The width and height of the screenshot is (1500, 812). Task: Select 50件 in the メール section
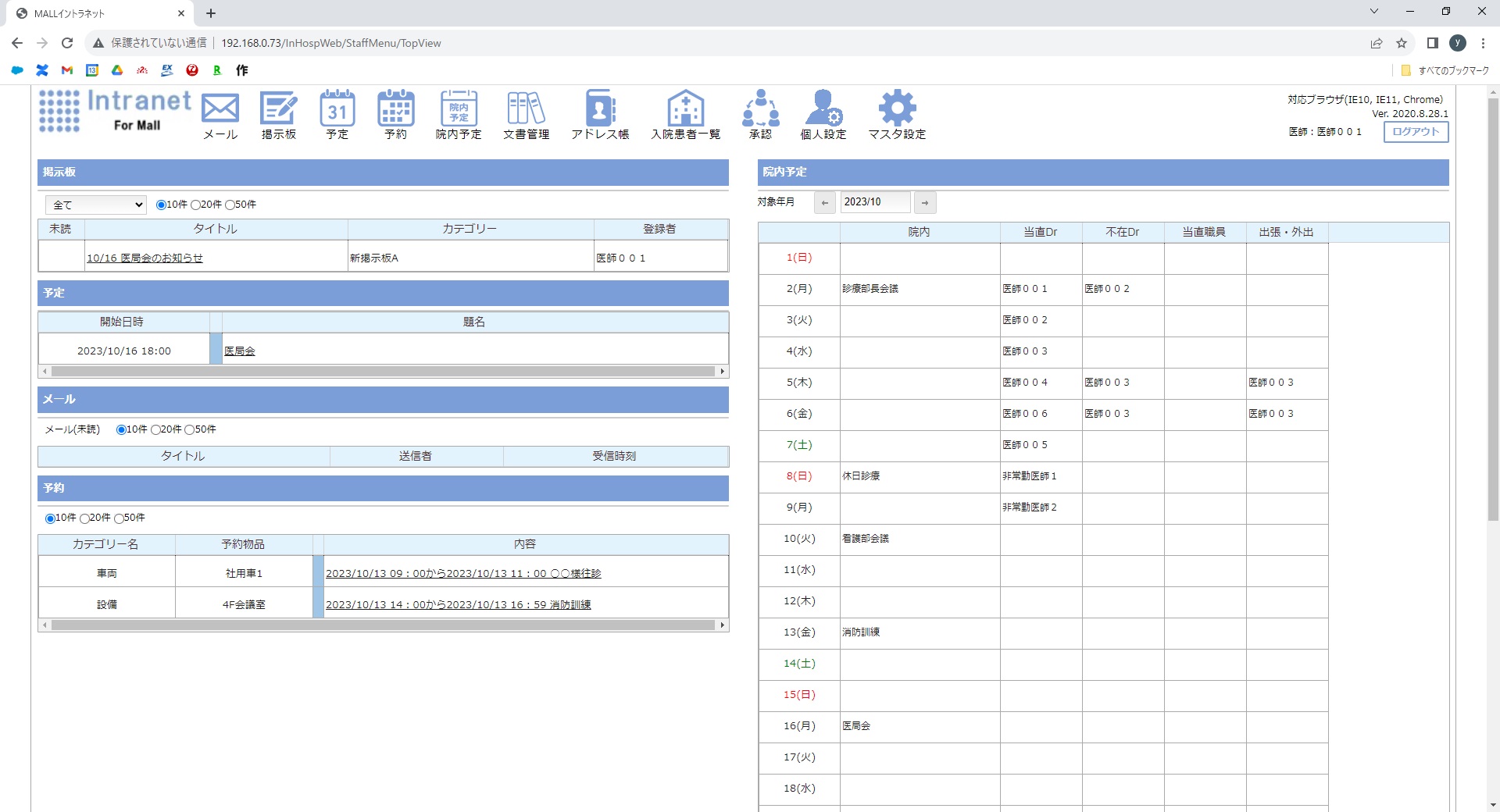point(190,429)
